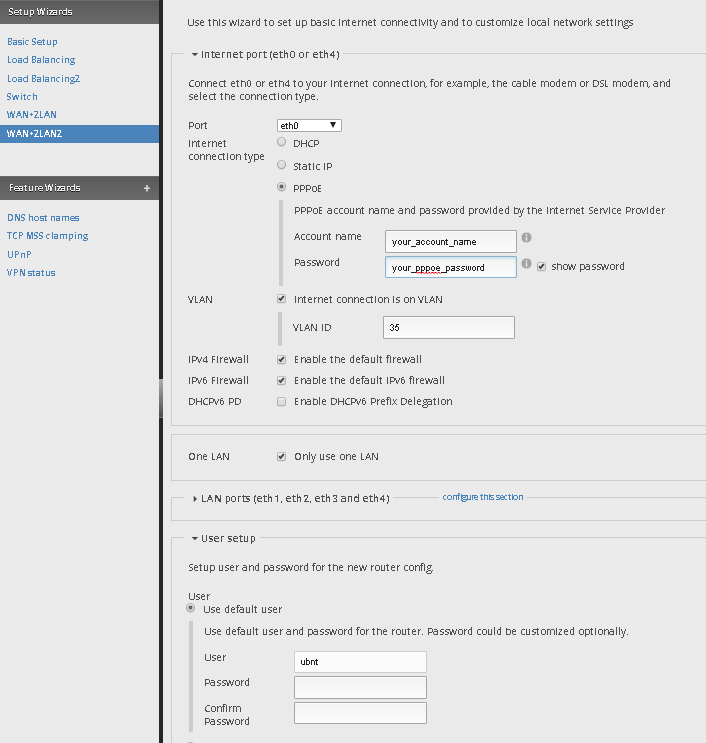Click the info icon next to Account name
Screen dimensions: 706x743
(x=526, y=239)
